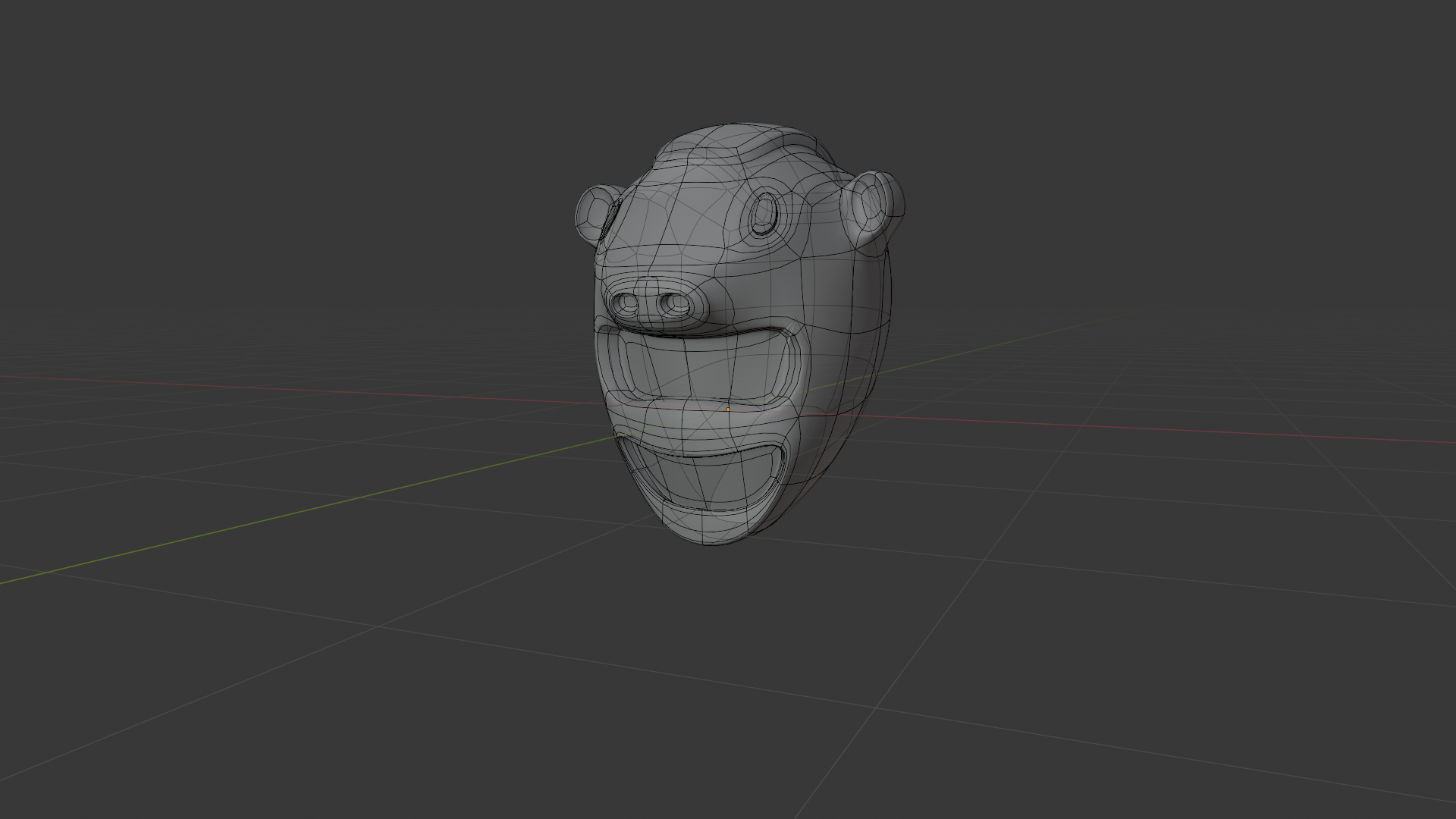Select the eye socket on the head
Screen dimensions: 1456x819
[765, 214]
